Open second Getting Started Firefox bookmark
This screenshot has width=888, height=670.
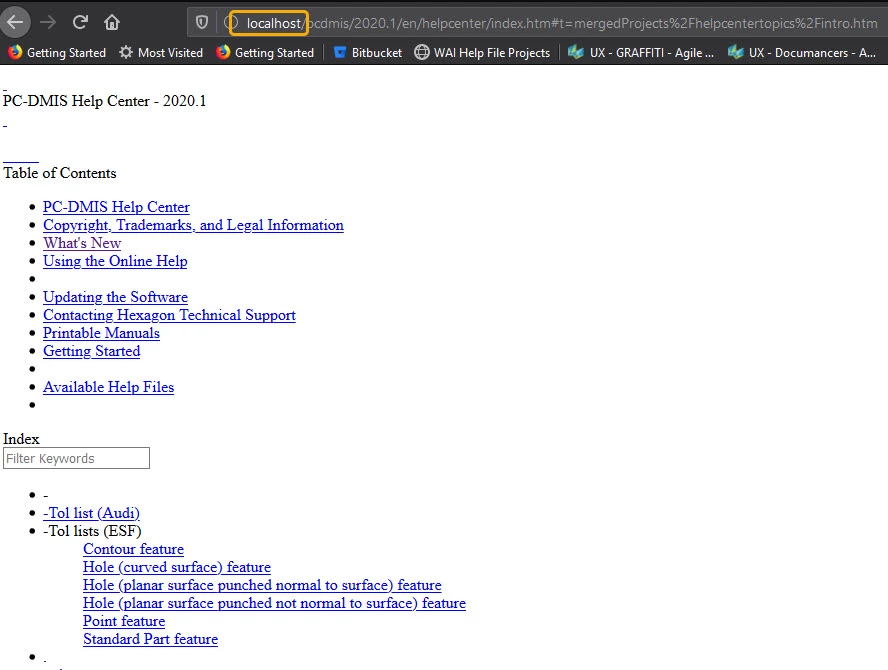tap(264, 53)
